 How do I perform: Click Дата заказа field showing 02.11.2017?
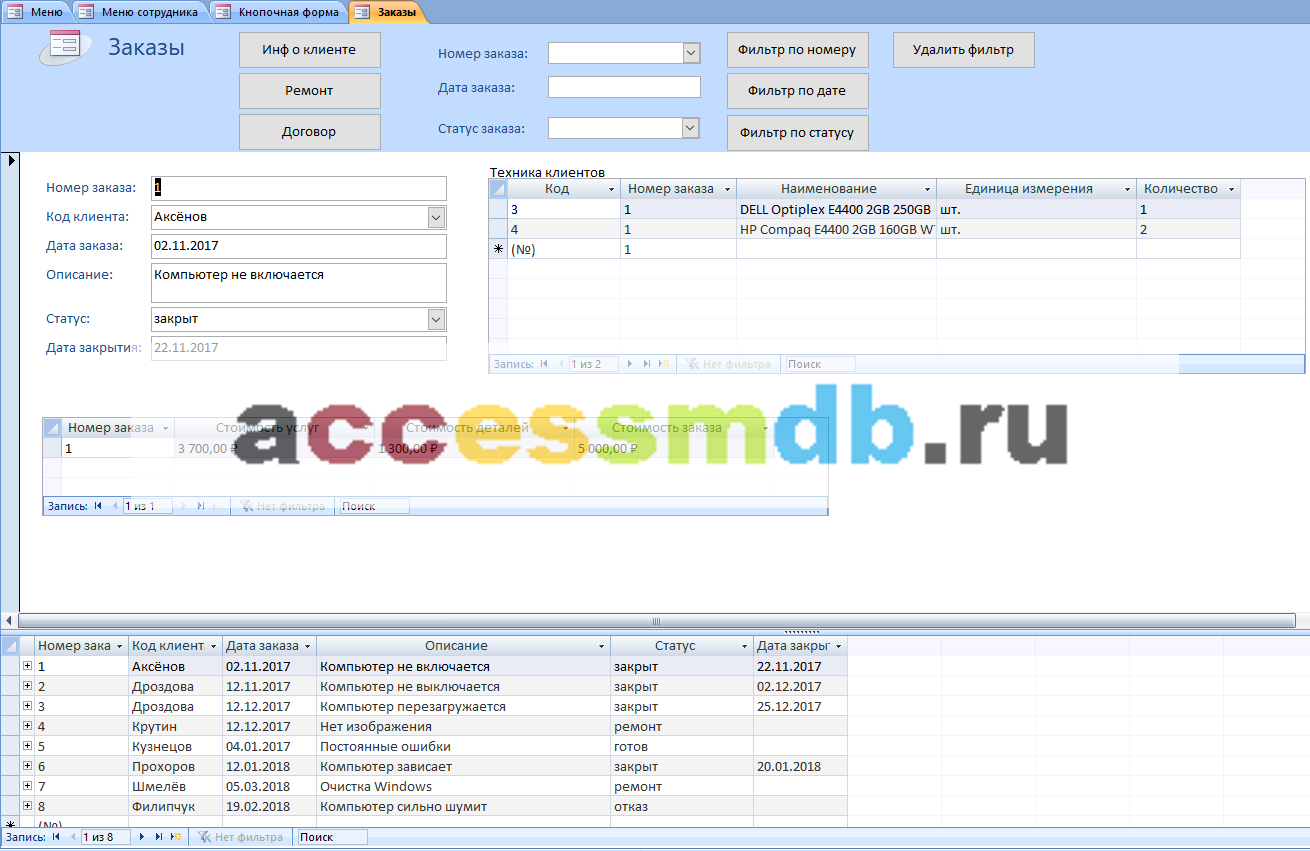[299, 246]
